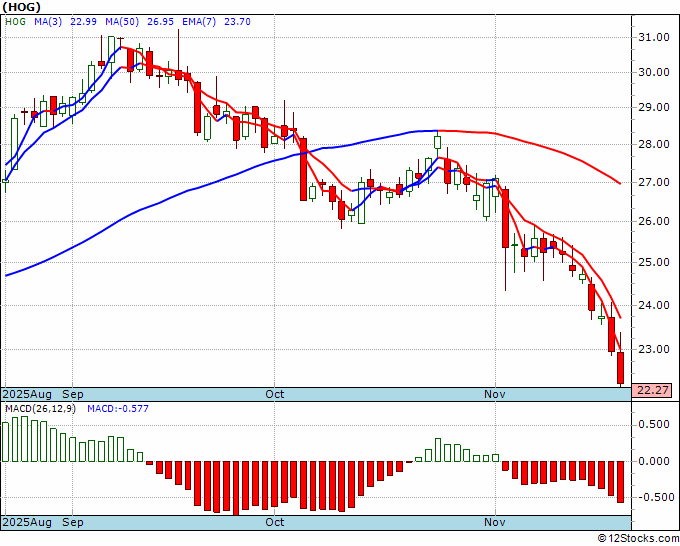Viewport: 680px width, 546px height.
Task: Click the 26.00 price axis label
Action: (x=654, y=221)
